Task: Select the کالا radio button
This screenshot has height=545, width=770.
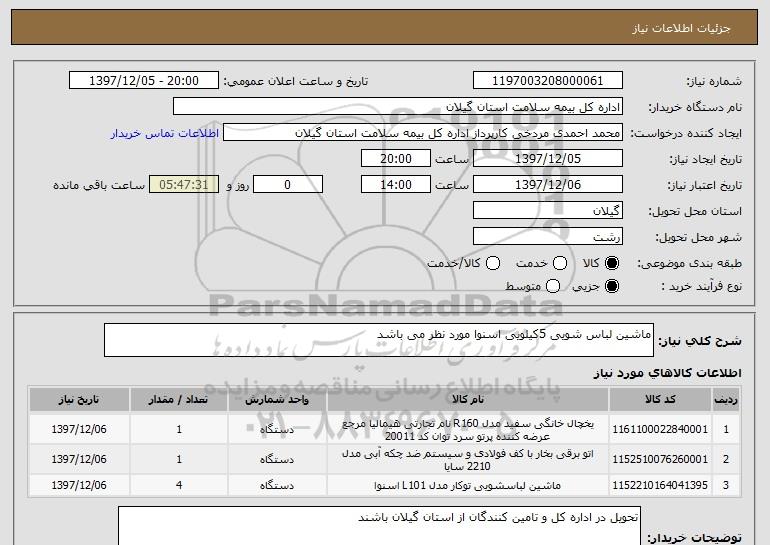Action: [612, 264]
